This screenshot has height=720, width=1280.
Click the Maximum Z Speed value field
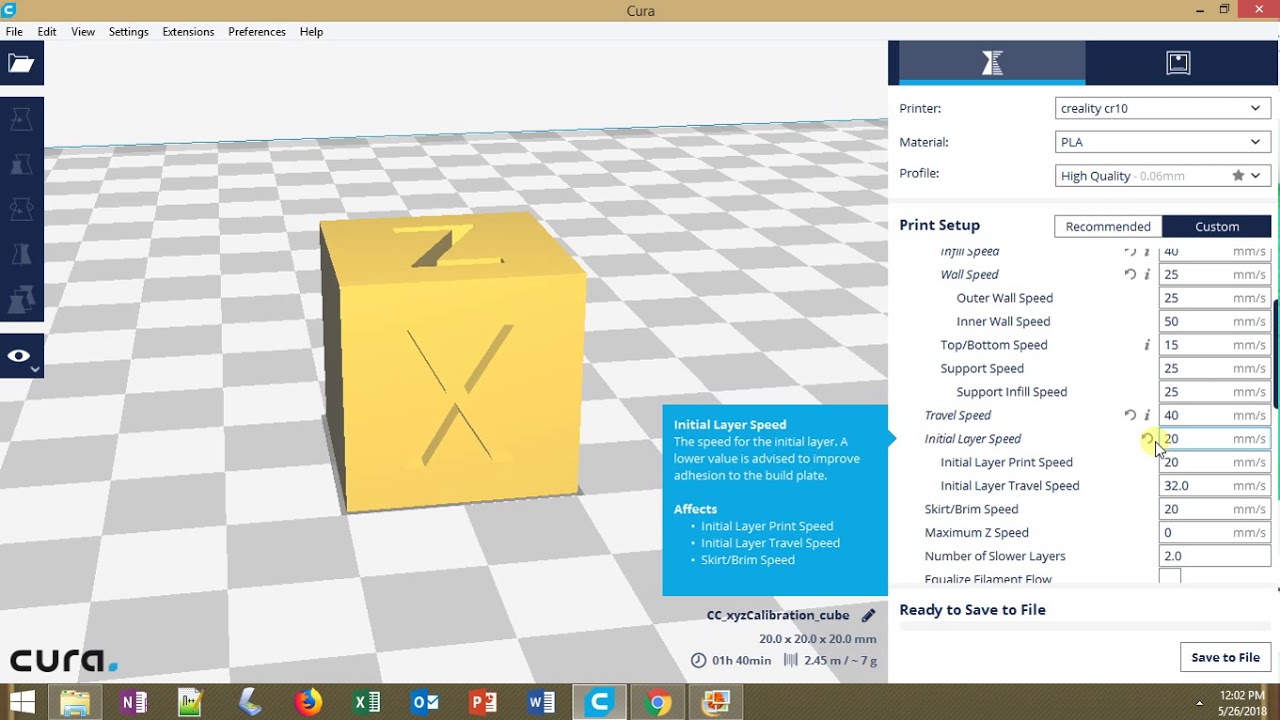[x=1215, y=533]
